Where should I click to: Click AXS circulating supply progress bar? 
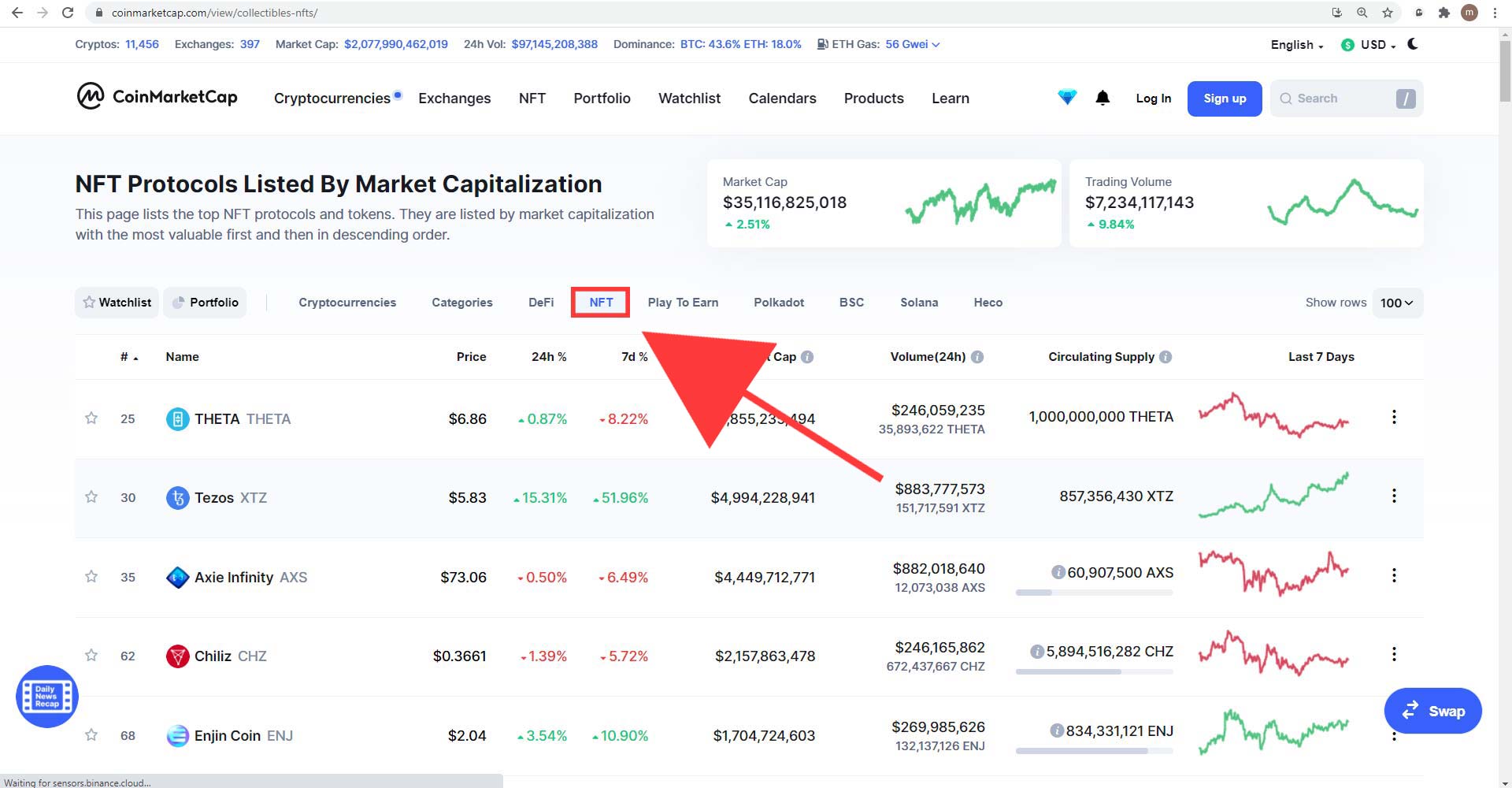[1094, 592]
